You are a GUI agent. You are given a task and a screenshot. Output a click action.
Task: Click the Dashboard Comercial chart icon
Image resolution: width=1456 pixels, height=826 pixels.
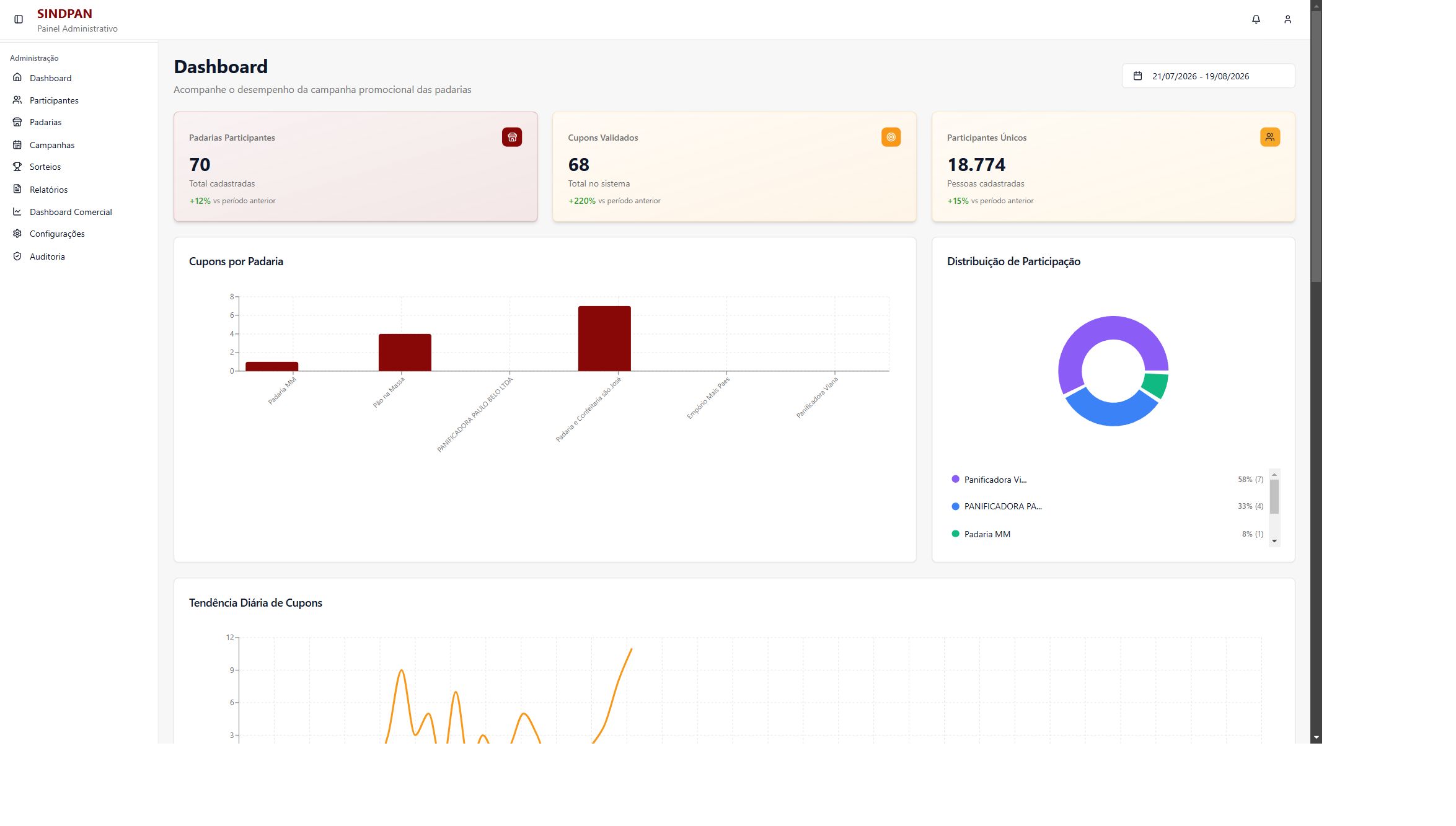click(x=17, y=211)
